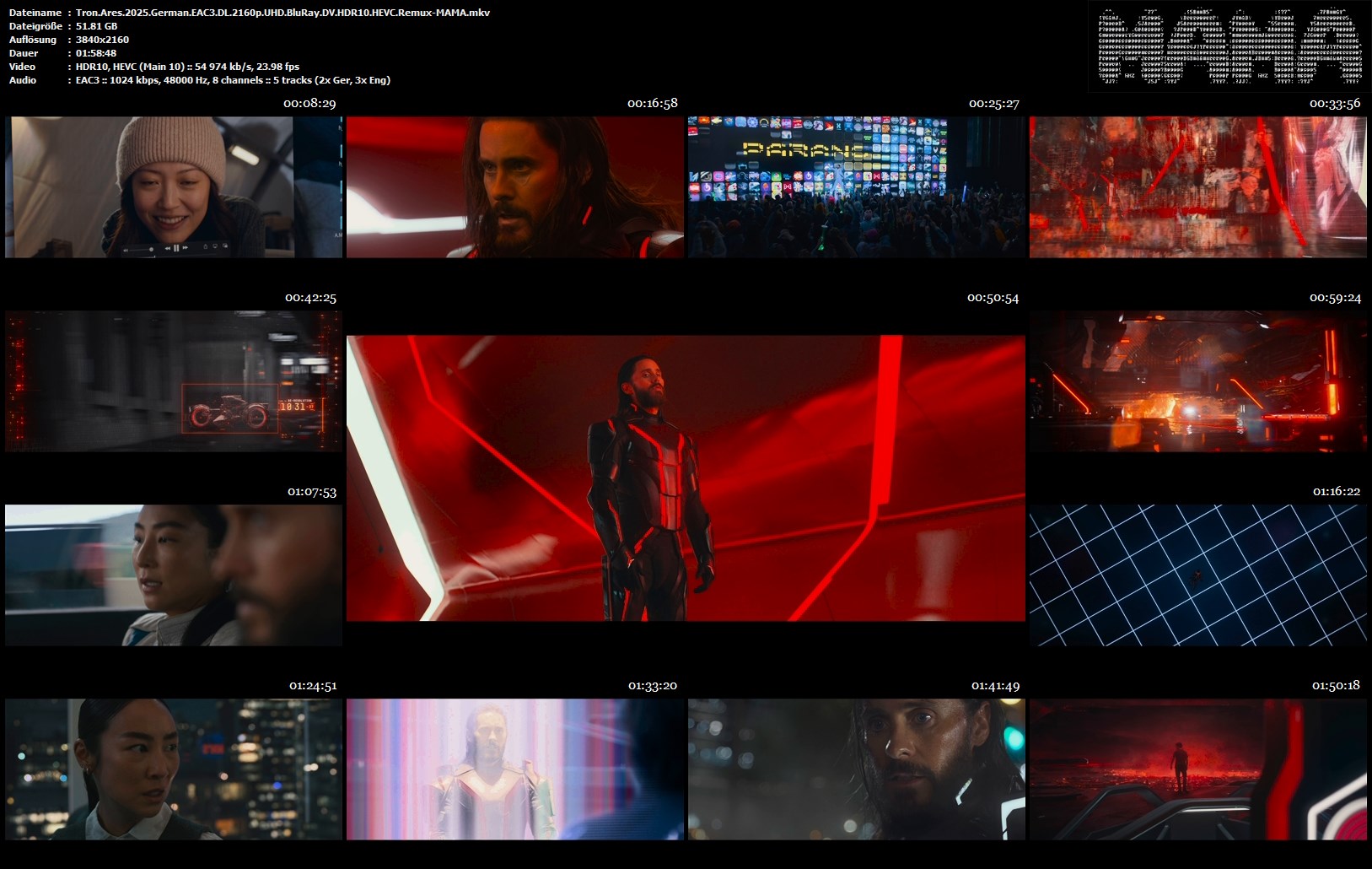This screenshot has width=1372, height=869.
Task: View the motorcycle scan thumbnail at 00:42:25
Action: pos(174,381)
